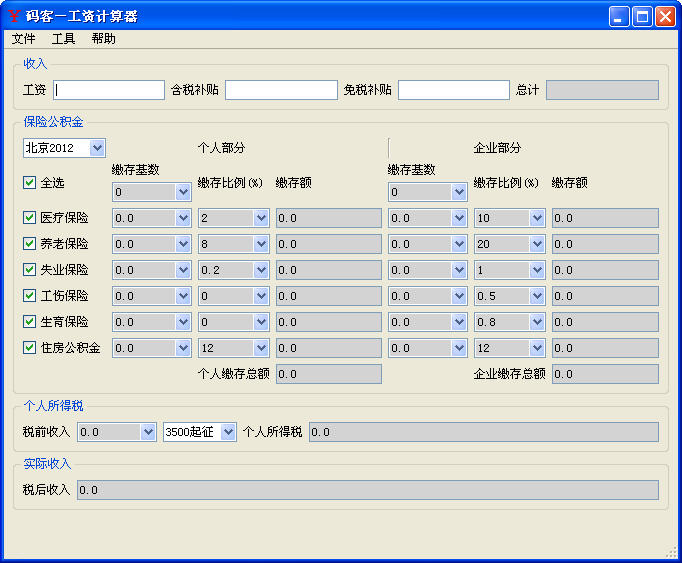
Task: Open 医疗保险 enterprise base dropdown
Action: point(428,218)
